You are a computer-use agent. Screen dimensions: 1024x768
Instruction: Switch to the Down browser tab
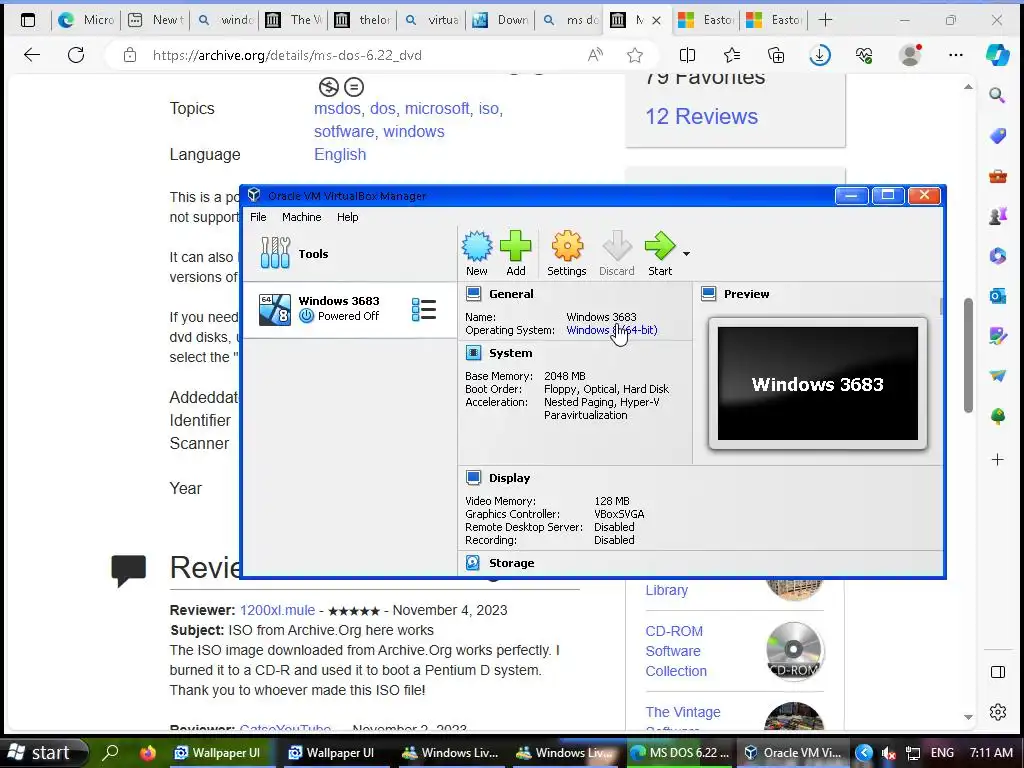(501, 20)
